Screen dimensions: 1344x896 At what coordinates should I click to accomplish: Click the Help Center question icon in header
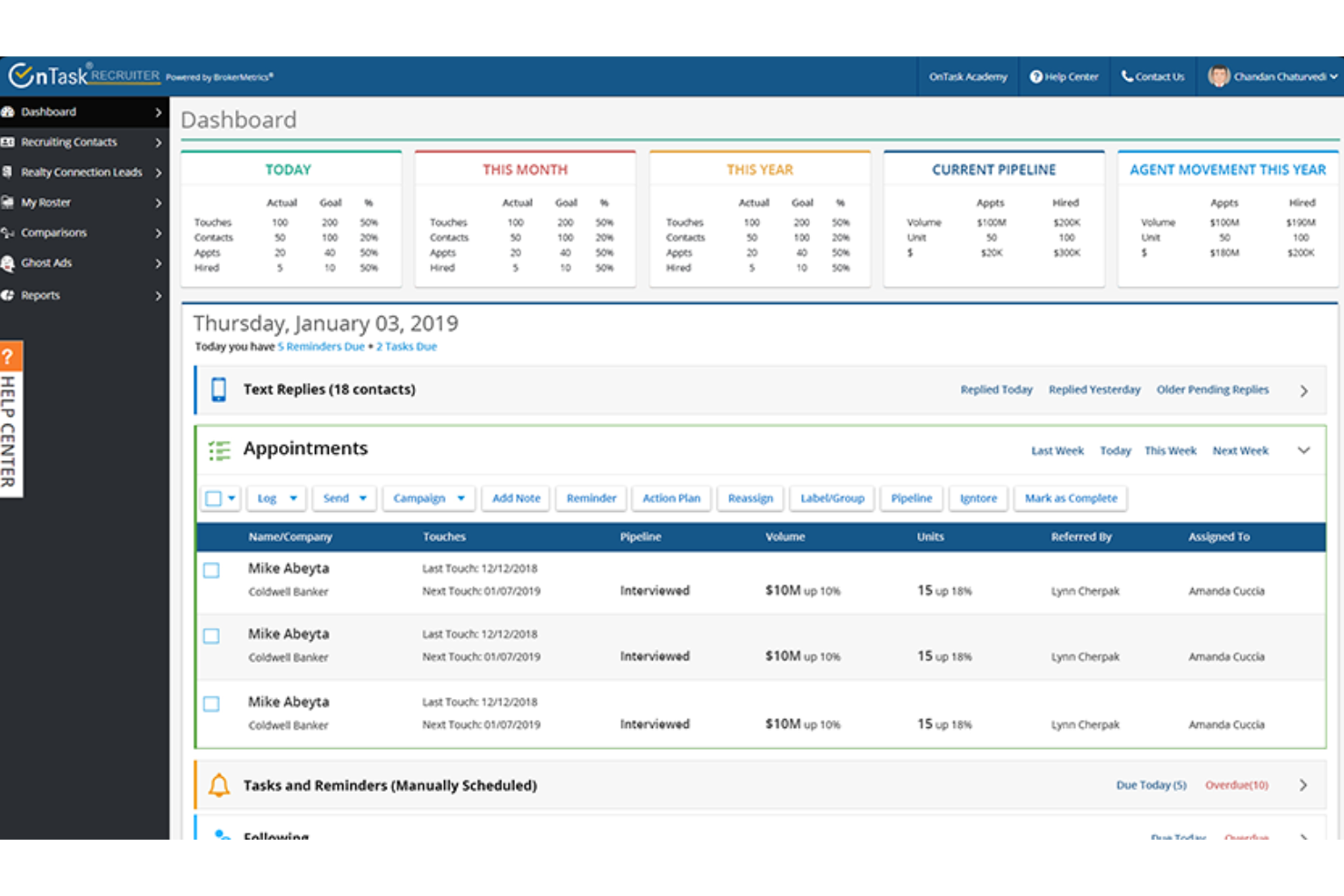(1035, 77)
